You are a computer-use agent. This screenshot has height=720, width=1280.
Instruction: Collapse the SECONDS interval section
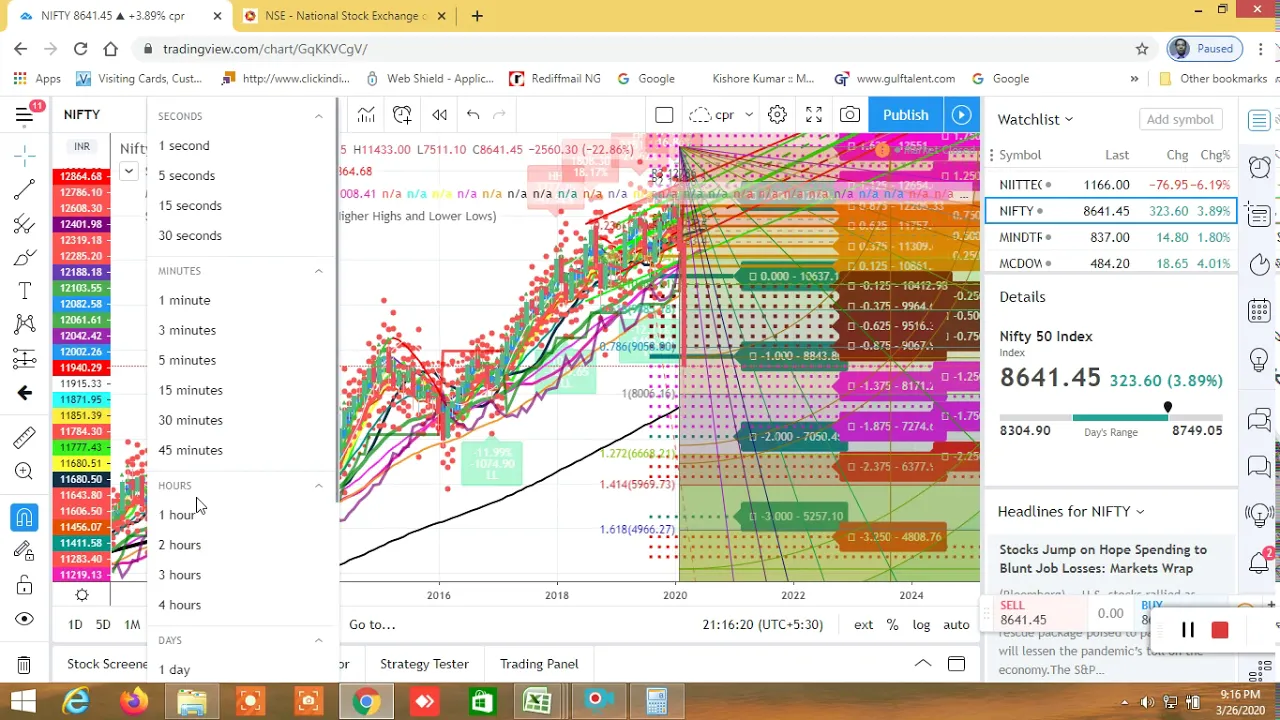coord(319,116)
